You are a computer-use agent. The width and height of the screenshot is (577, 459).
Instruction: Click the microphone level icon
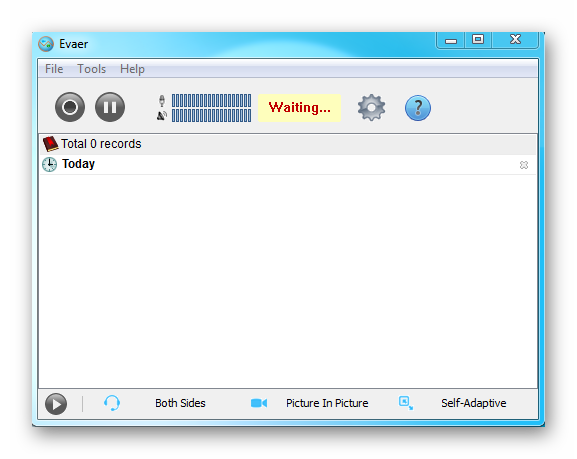coord(162,101)
